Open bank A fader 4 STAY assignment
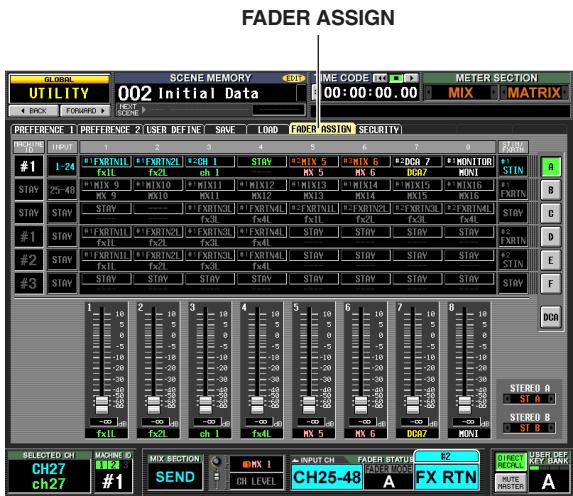 (261, 162)
